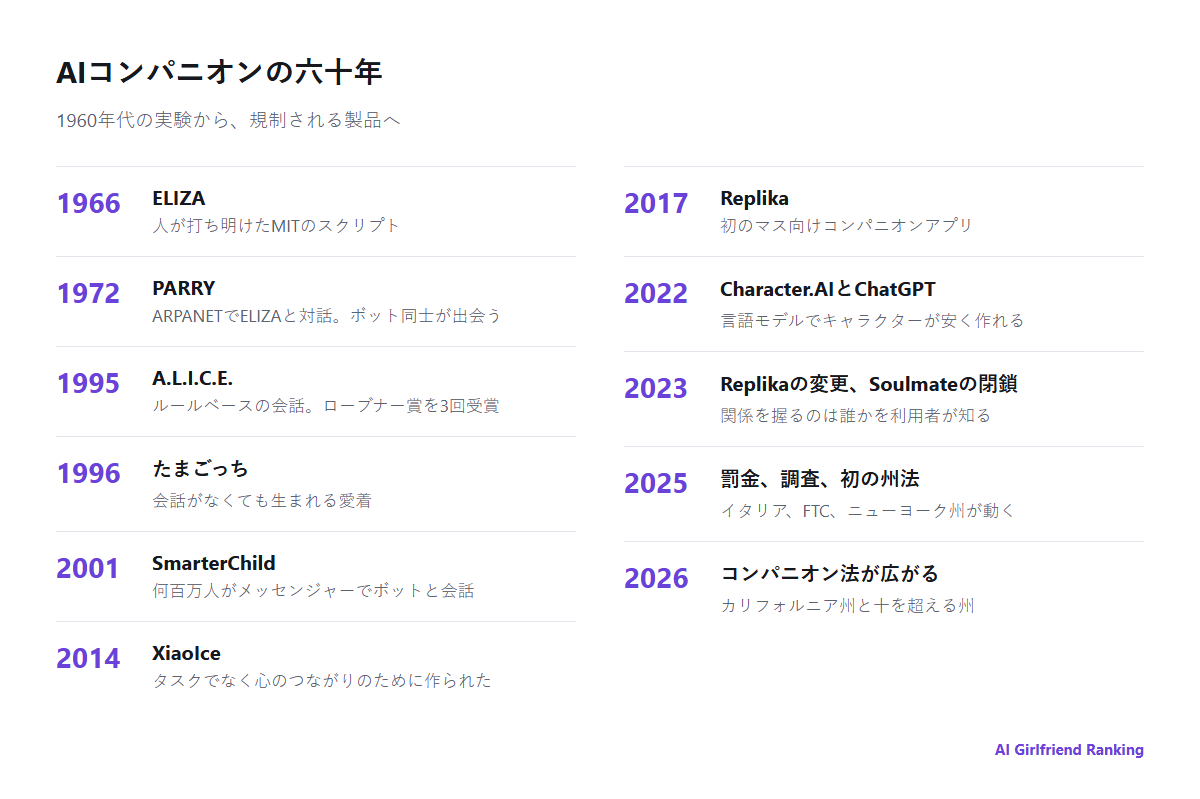Select the year 2025
Screen dimensions: 1200x799
(656, 484)
